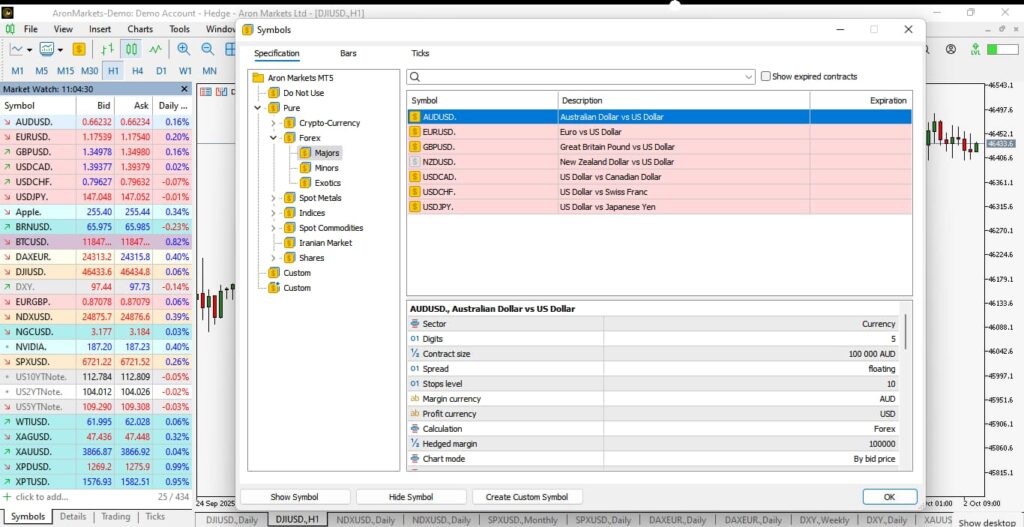Click the search magnifier in Symbols dialog
Screen dimensions: 1024x527
pyautogui.click(x=415, y=77)
